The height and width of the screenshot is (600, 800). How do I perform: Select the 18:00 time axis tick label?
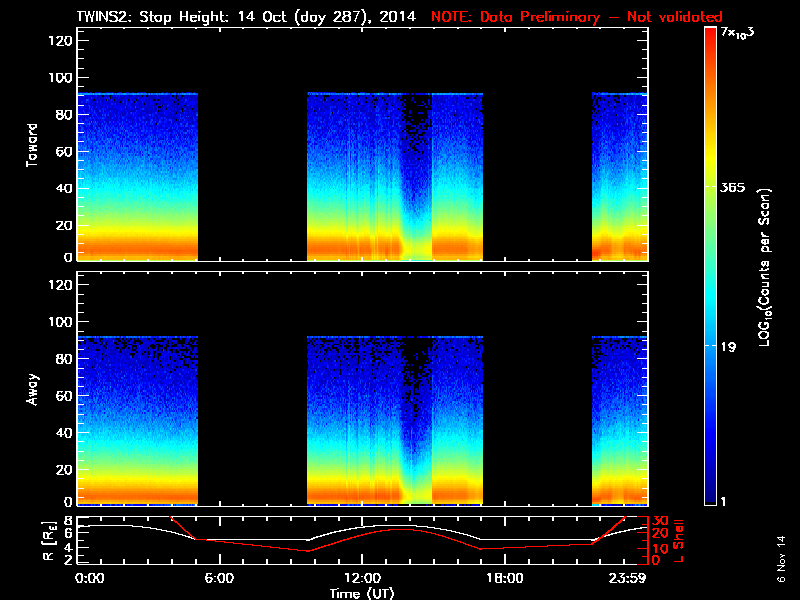click(x=503, y=578)
